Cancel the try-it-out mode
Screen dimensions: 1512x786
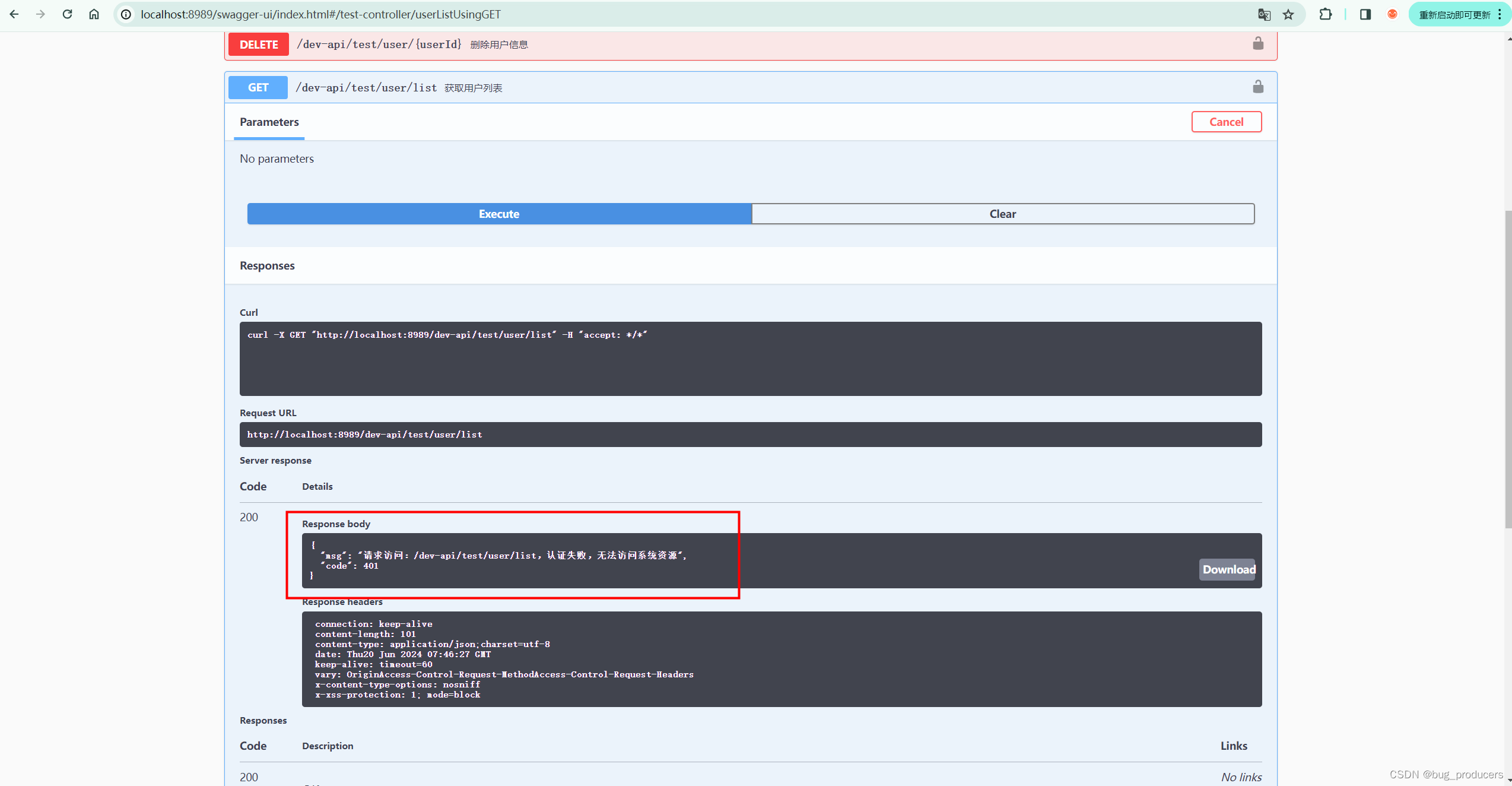click(x=1226, y=122)
